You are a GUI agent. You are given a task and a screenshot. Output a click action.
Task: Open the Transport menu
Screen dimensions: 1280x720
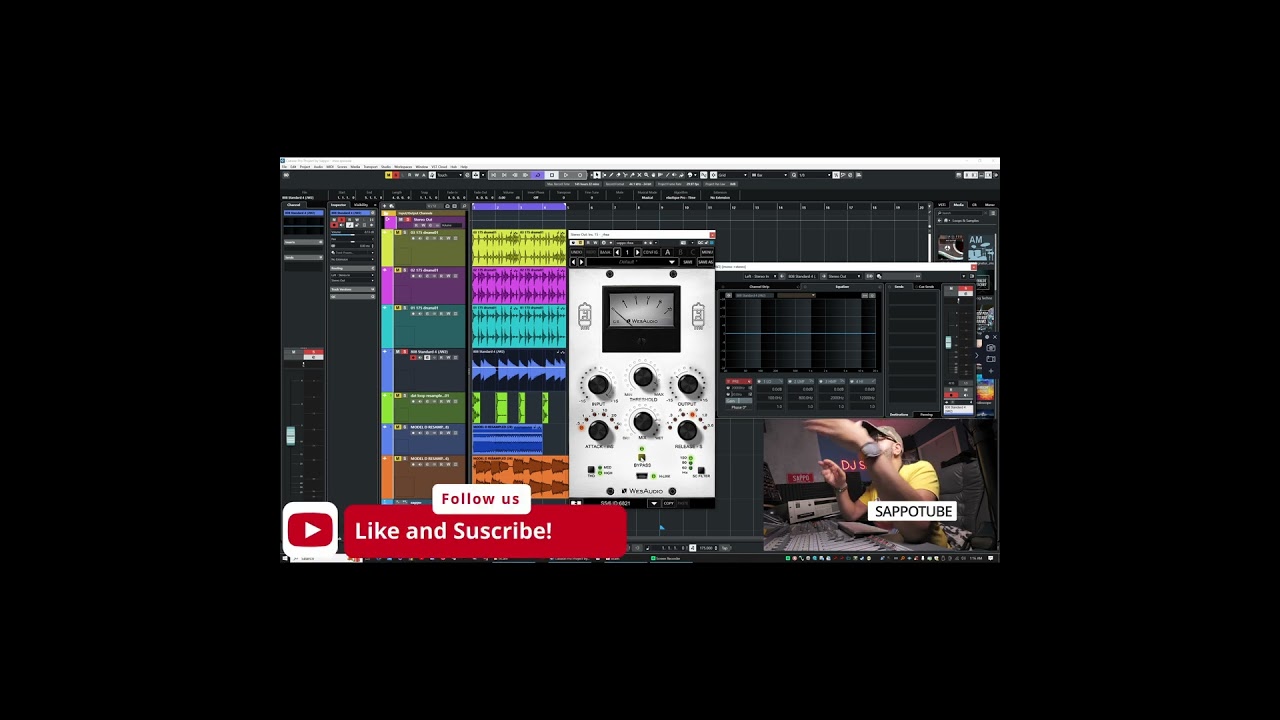click(x=370, y=166)
